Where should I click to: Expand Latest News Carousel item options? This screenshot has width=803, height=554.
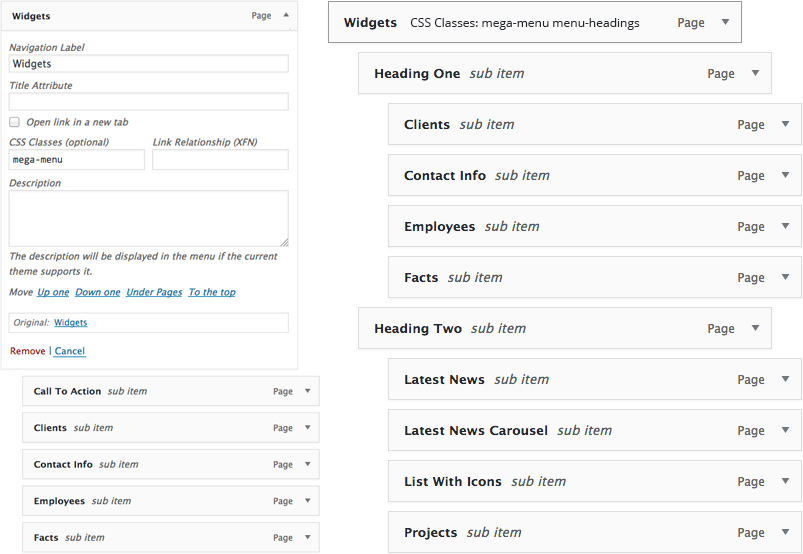(785, 430)
